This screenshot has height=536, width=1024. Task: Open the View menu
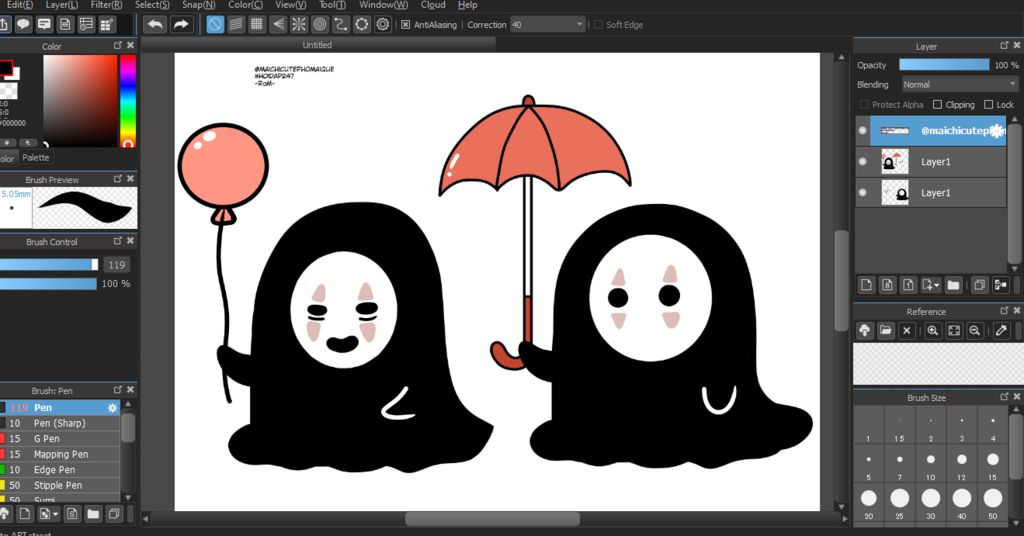pos(291,5)
